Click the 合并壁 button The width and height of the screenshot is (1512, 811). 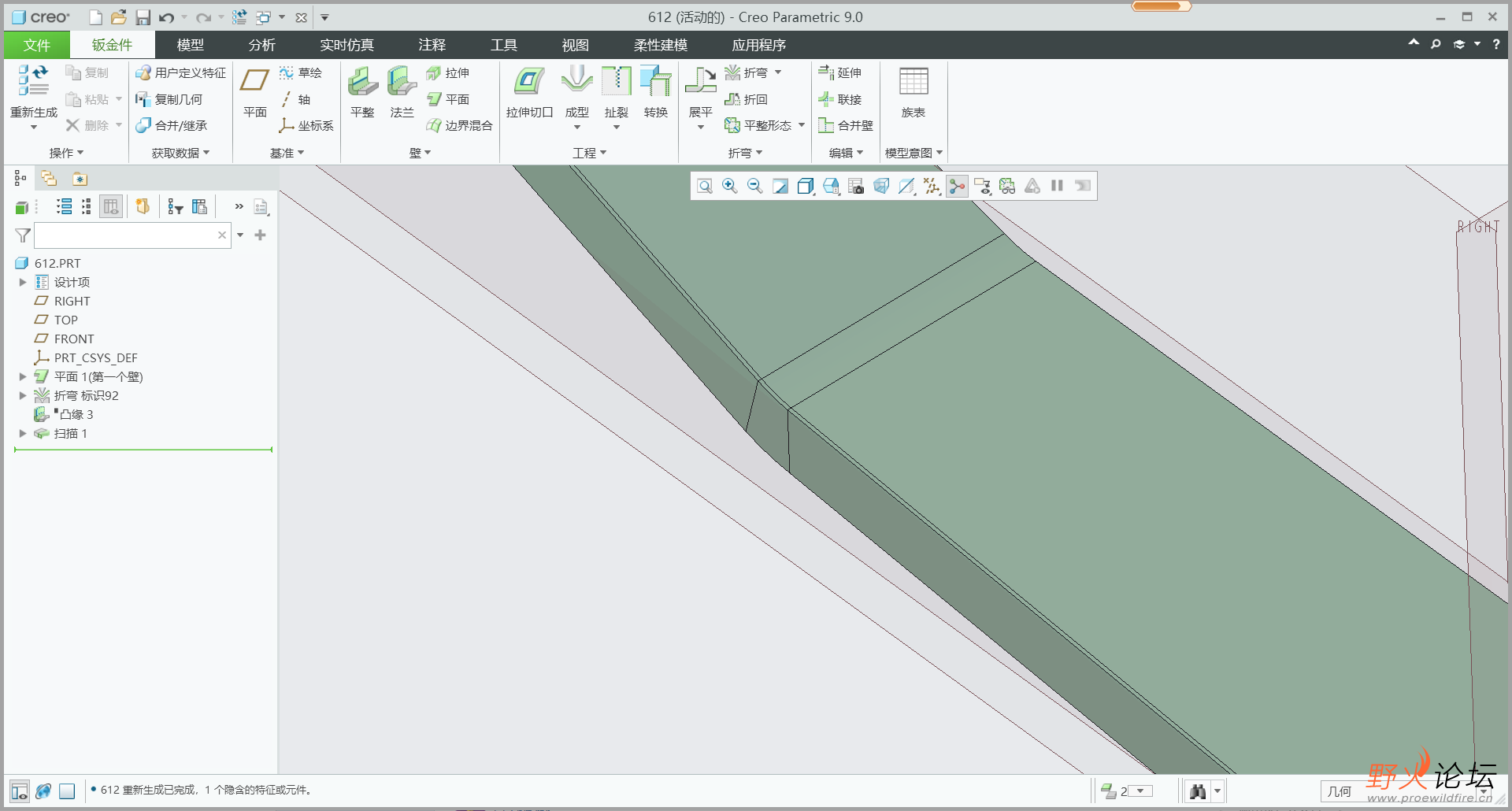[x=846, y=125]
